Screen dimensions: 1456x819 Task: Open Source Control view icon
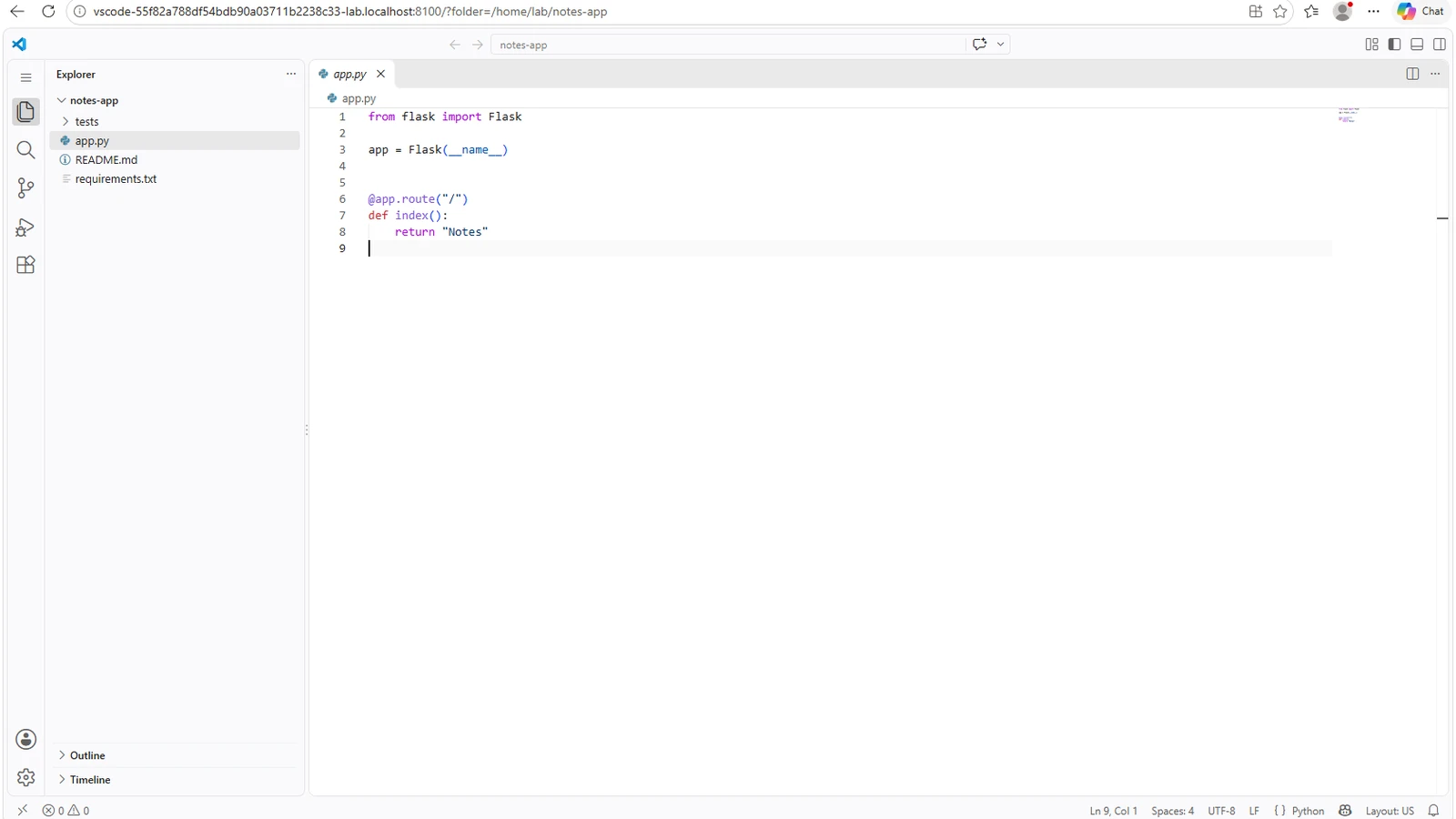click(x=25, y=188)
